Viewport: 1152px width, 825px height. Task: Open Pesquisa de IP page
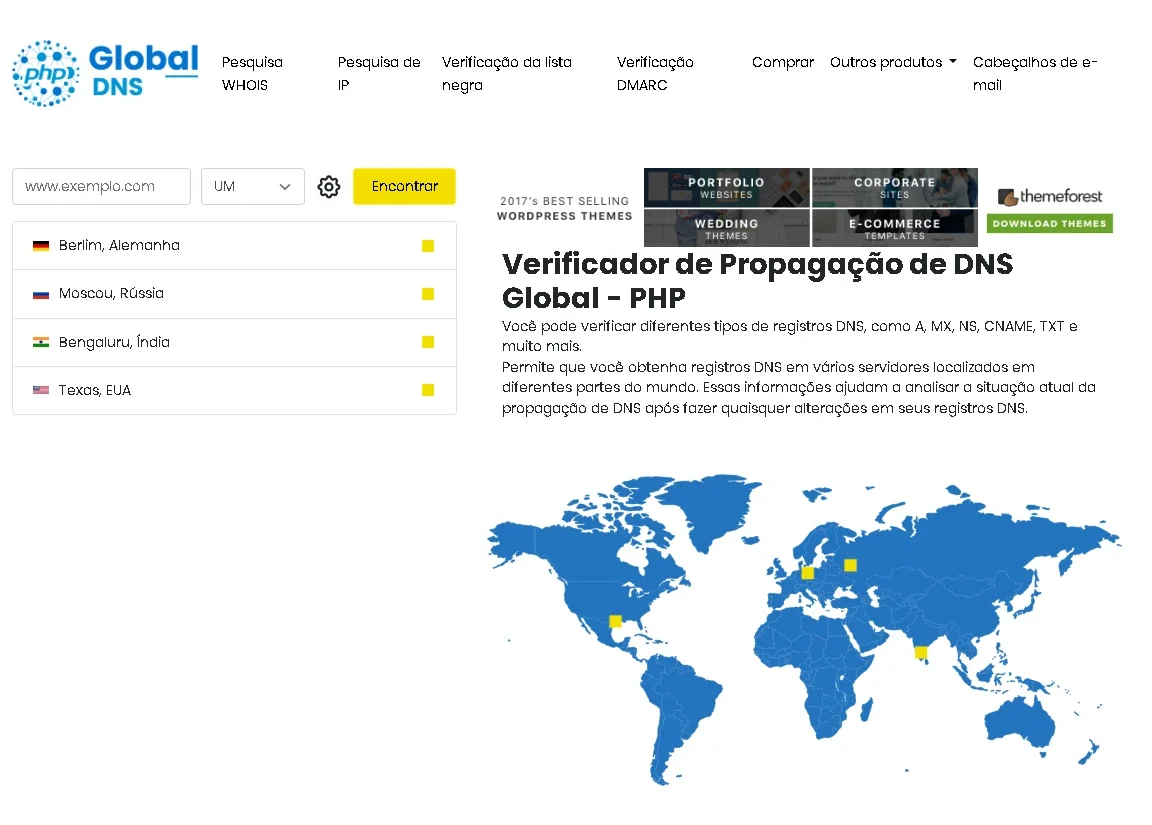pos(378,73)
